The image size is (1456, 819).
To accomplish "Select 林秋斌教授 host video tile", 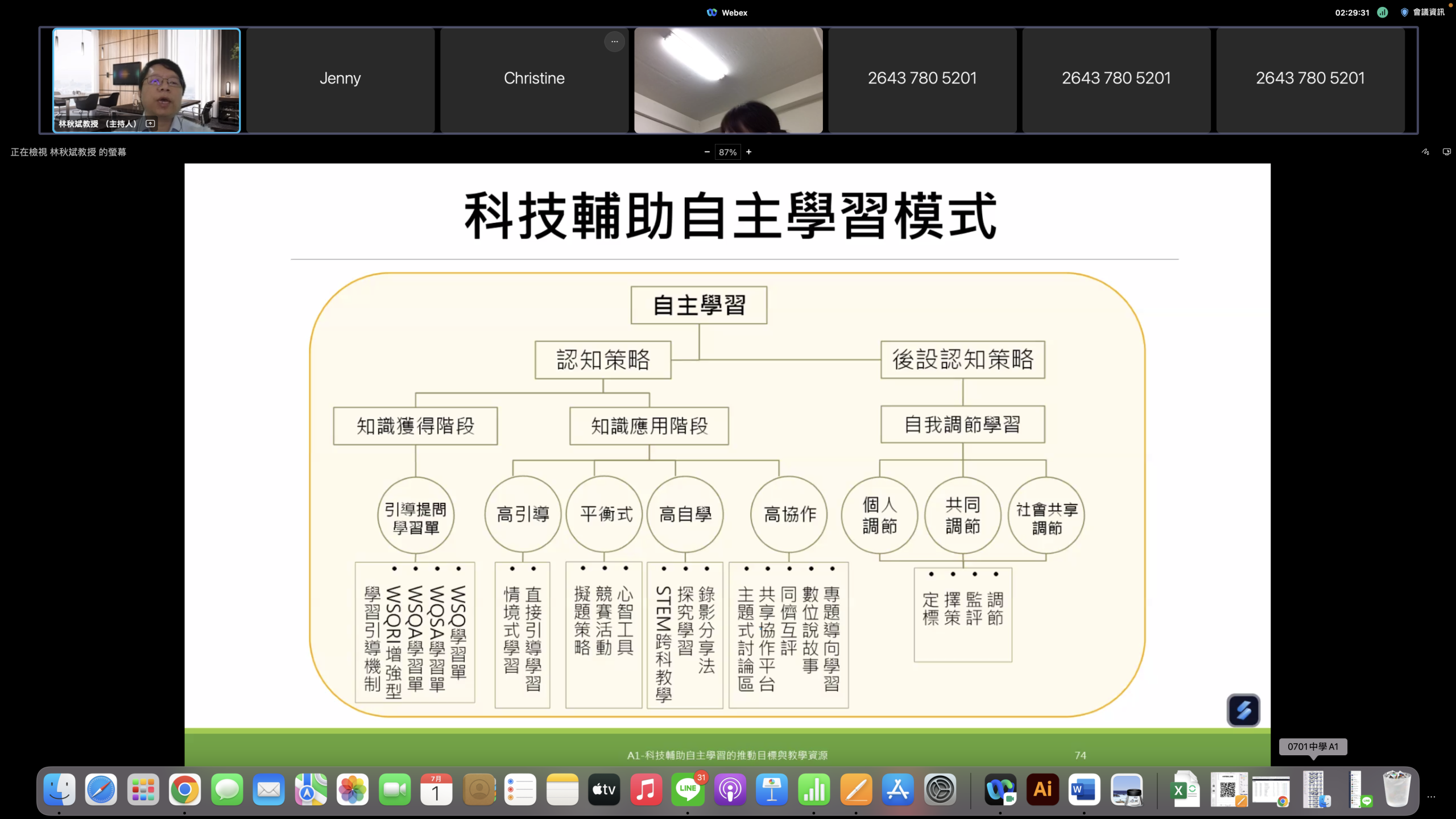I will point(147,80).
